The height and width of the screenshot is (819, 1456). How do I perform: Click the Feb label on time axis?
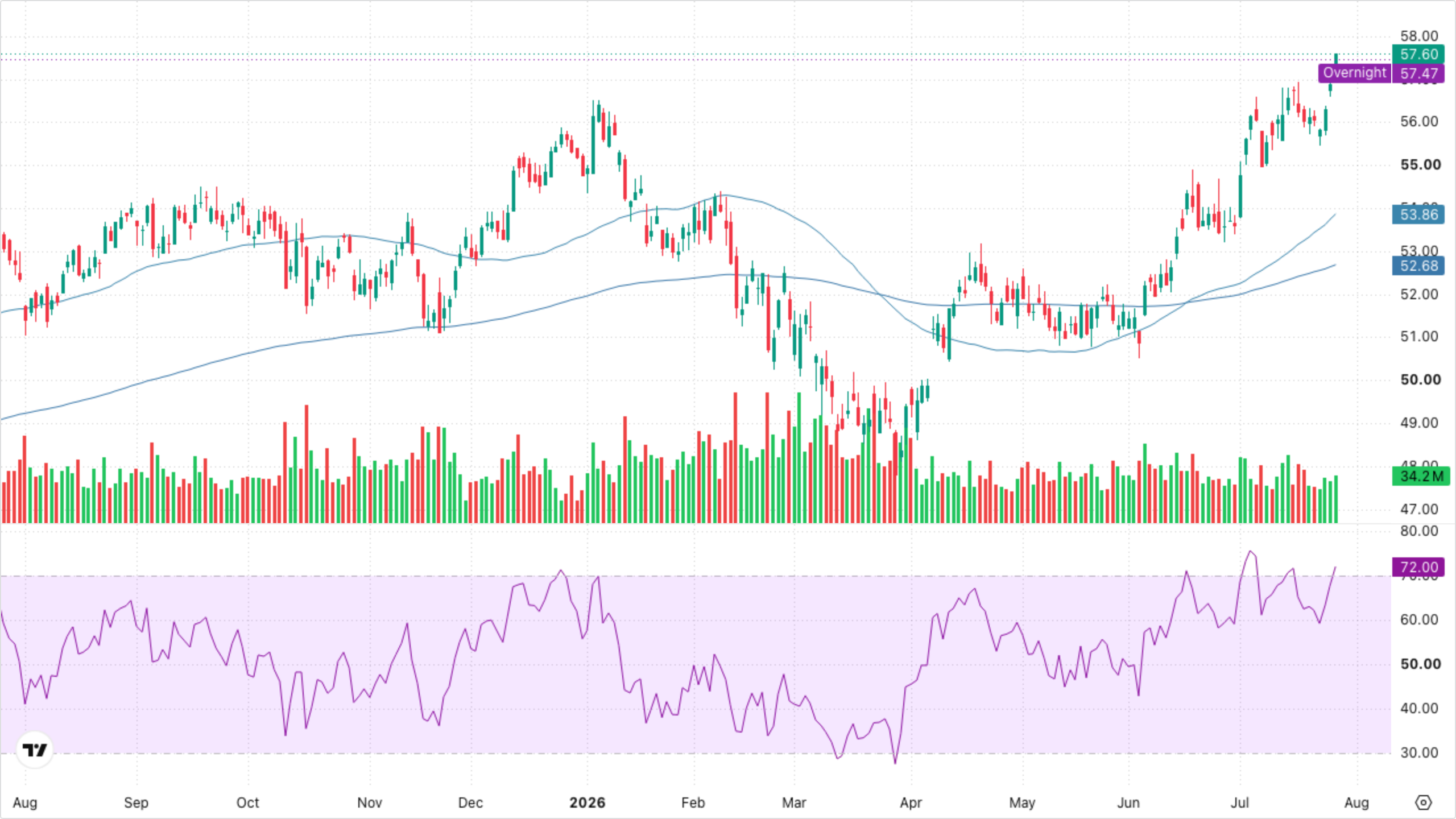(x=693, y=803)
